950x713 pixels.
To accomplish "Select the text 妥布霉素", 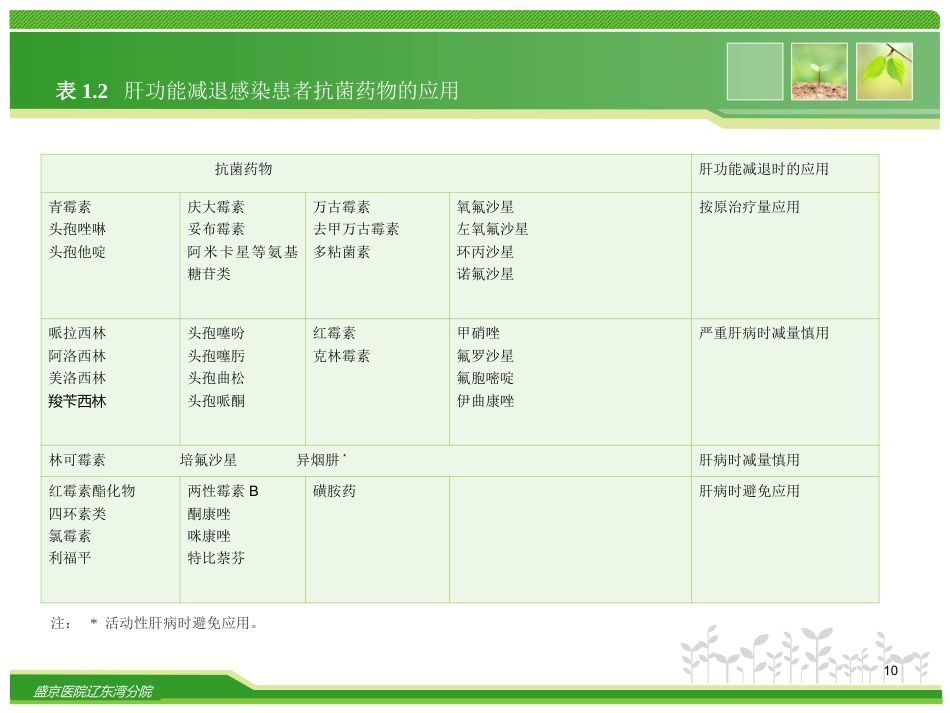I will [x=216, y=230].
